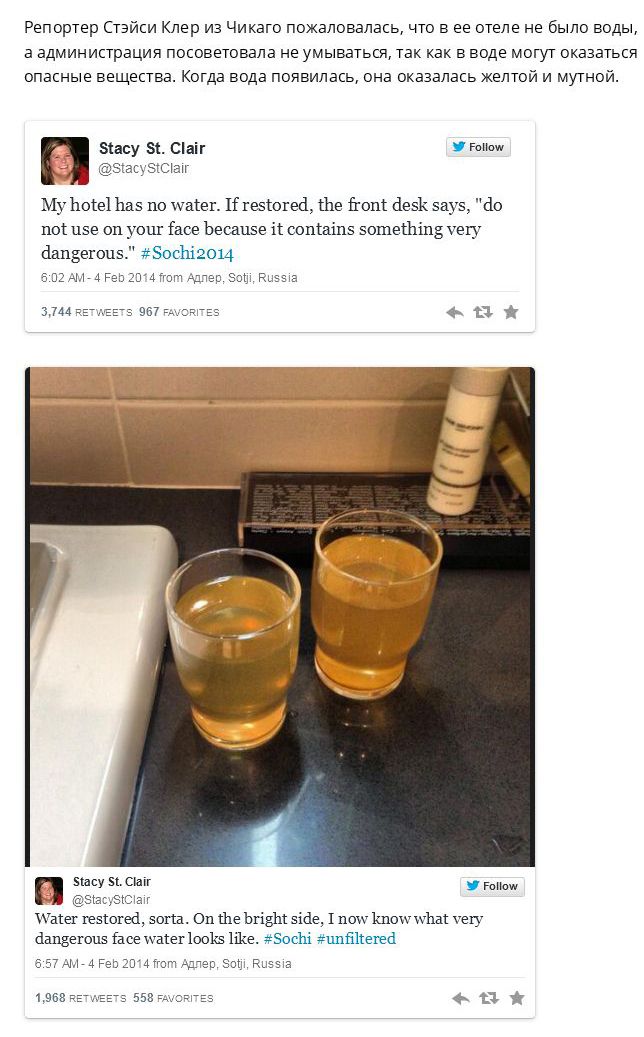Follow Stacy St. Clair from first tweet
The image size is (644, 1037).
[x=478, y=147]
